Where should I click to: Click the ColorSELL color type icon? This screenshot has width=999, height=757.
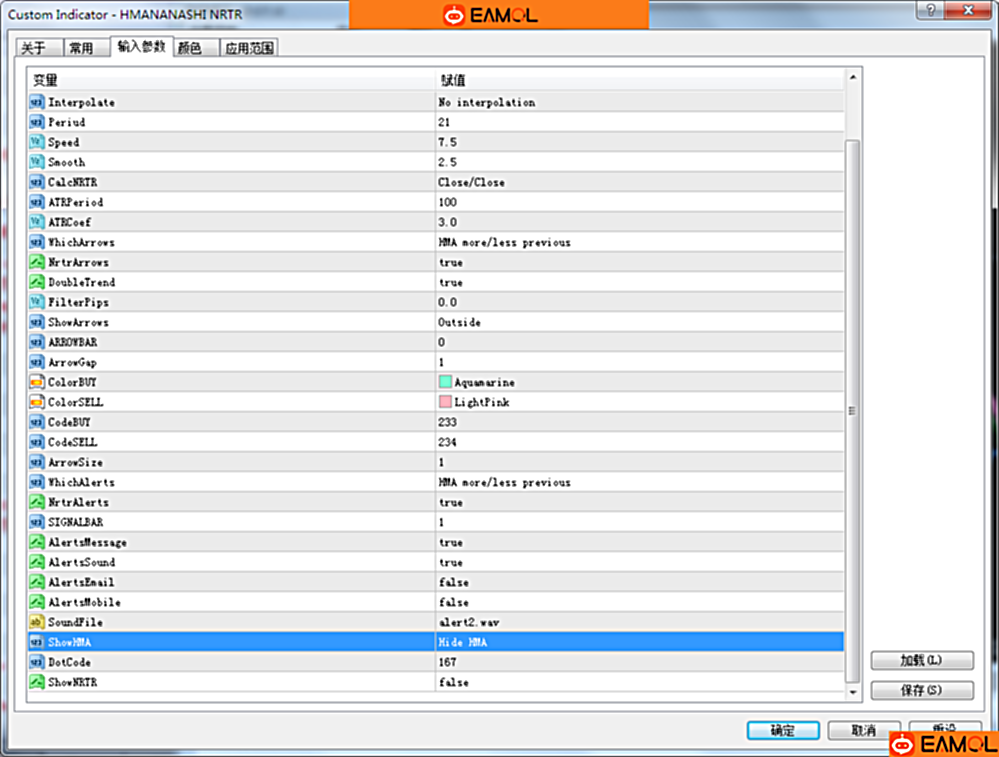pyautogui.click(x=37, y=402)
